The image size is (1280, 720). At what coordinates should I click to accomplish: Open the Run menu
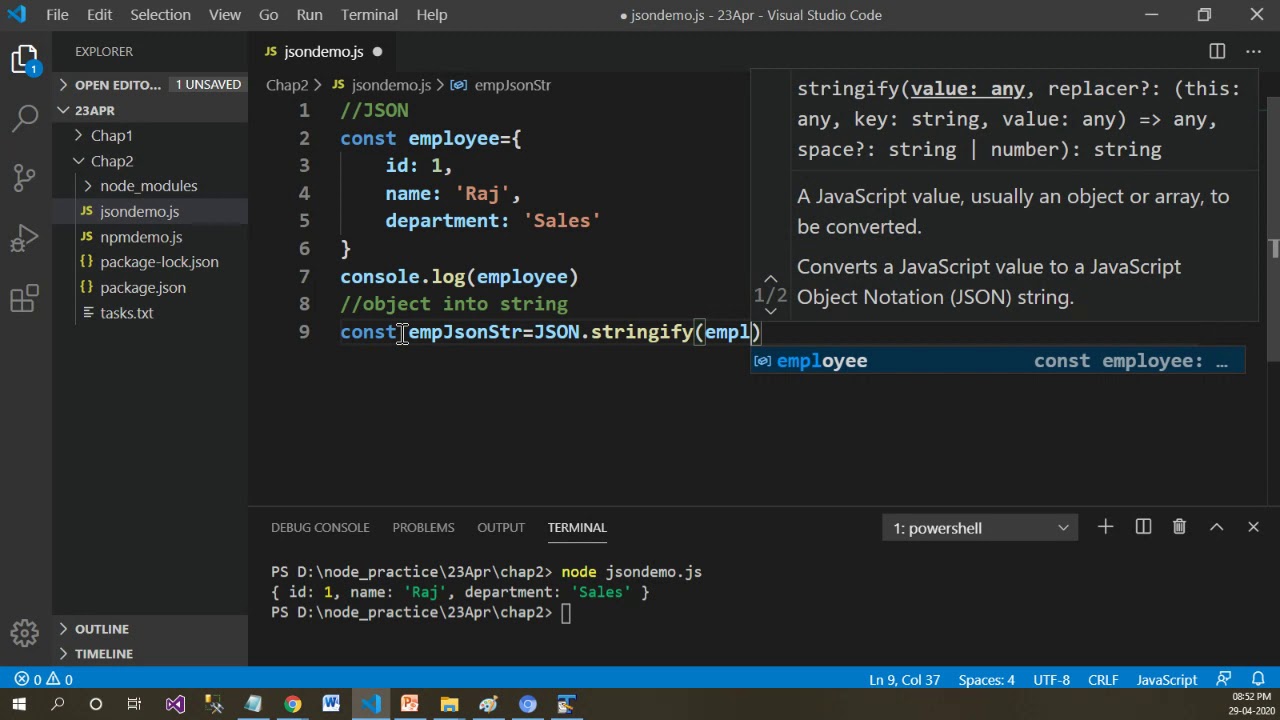[309, 15]
